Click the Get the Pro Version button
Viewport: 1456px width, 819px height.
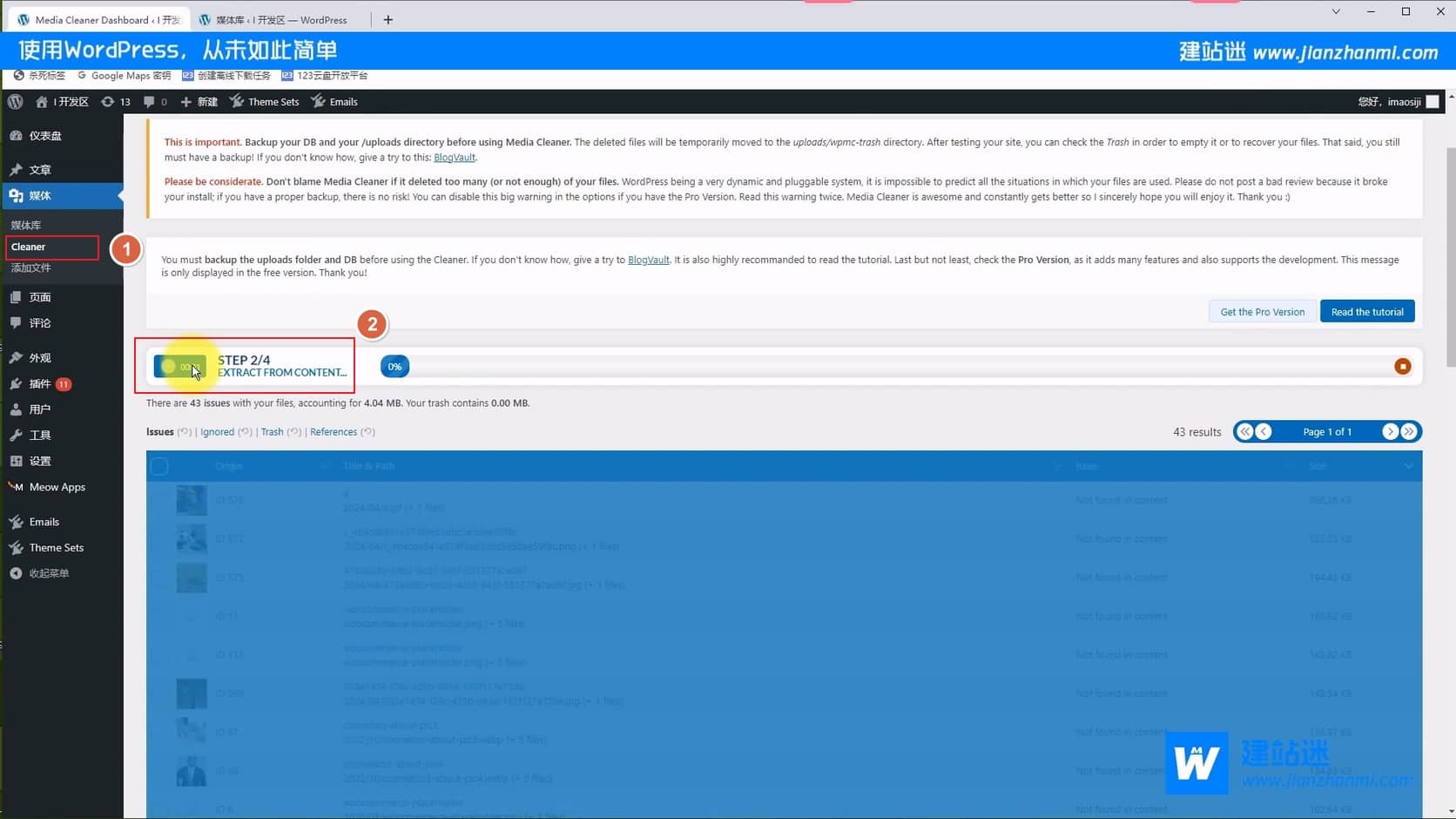pyautogui.click(x=1262, y=312)
